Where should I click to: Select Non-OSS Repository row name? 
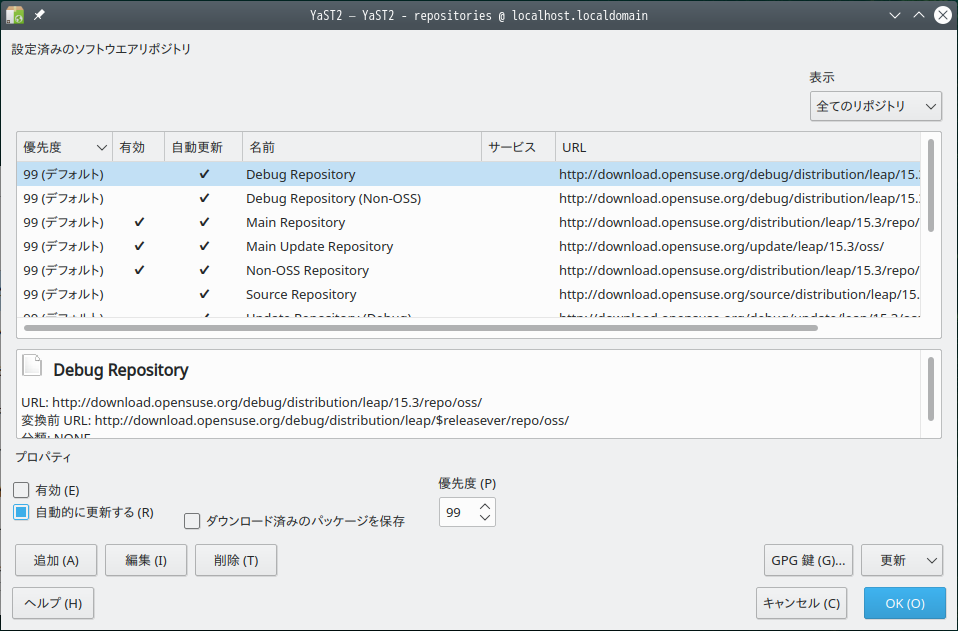click(307, 270)
